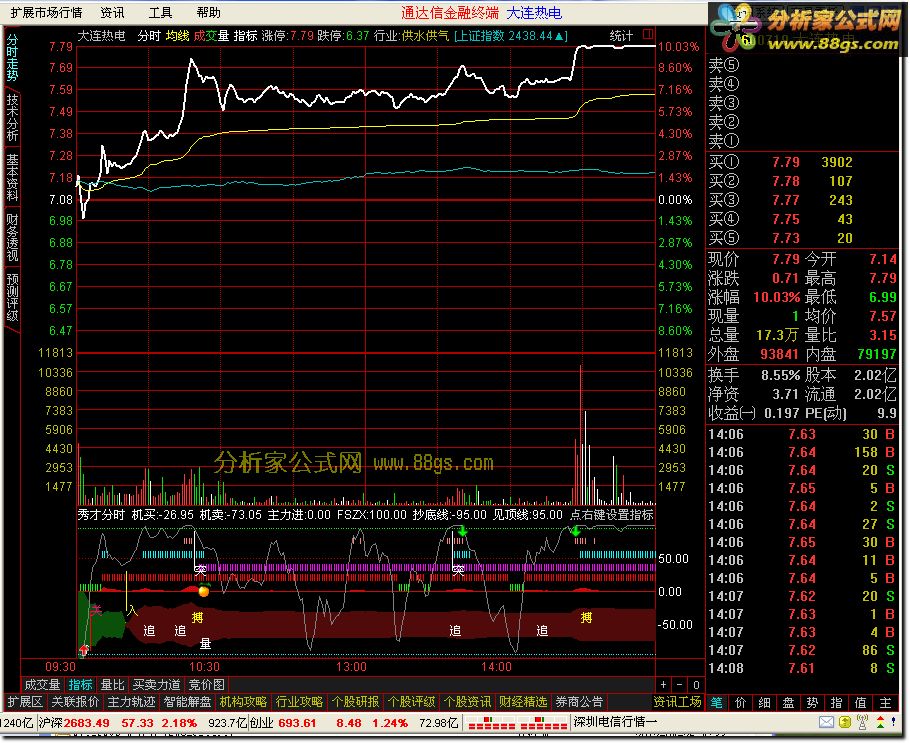910x743 pixels.
Task: Switch to the 成交量 sub-chart tab
Action: [42, 685]
